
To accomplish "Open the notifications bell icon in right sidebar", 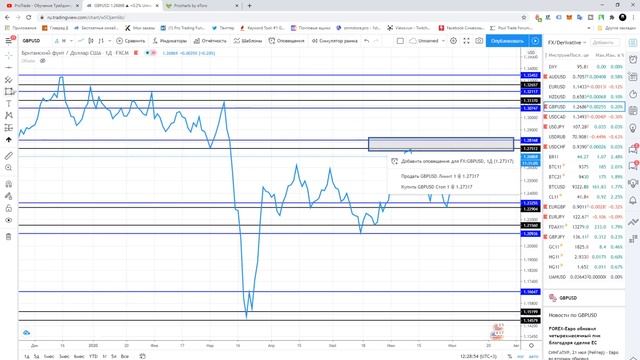I will coord(633,200).
